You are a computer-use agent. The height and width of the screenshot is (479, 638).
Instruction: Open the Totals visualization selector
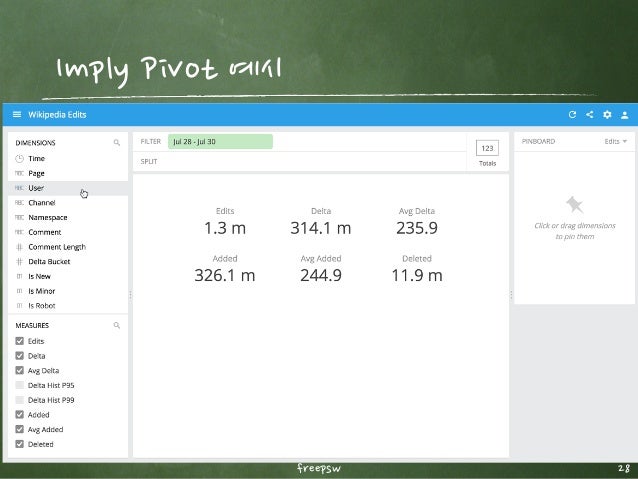click(487, 153)
